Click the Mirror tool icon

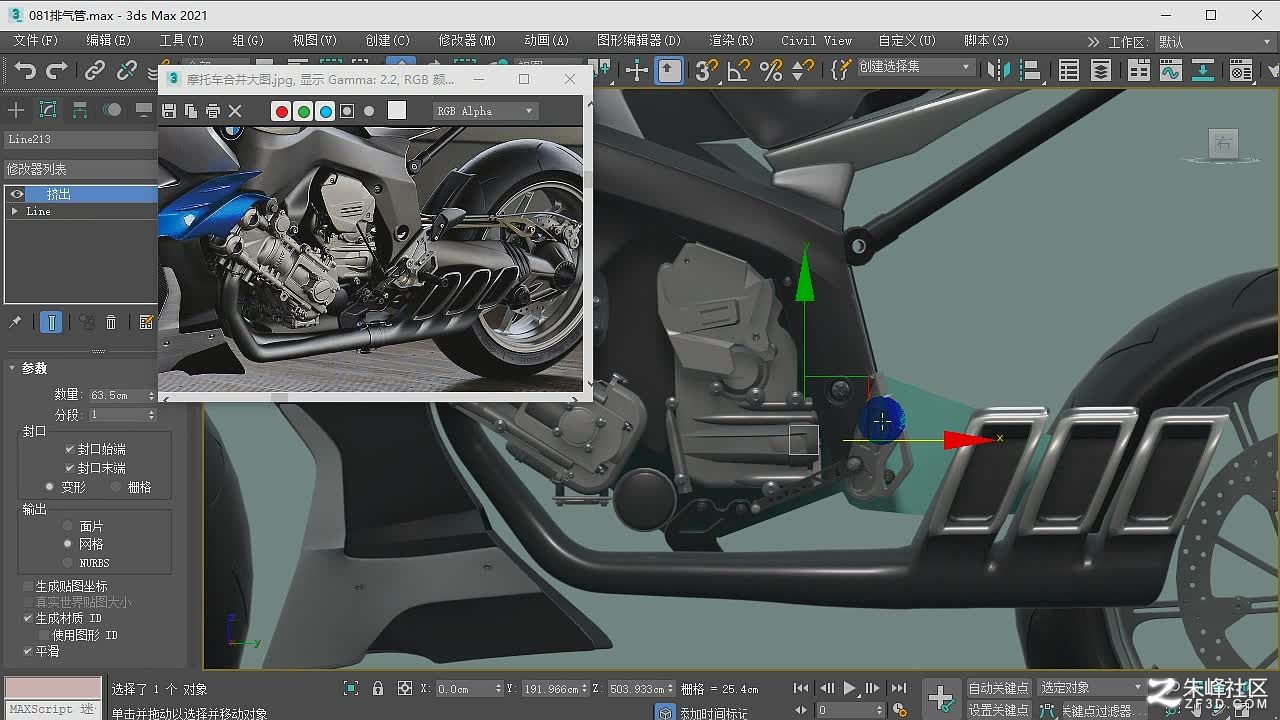pos(998,70)
